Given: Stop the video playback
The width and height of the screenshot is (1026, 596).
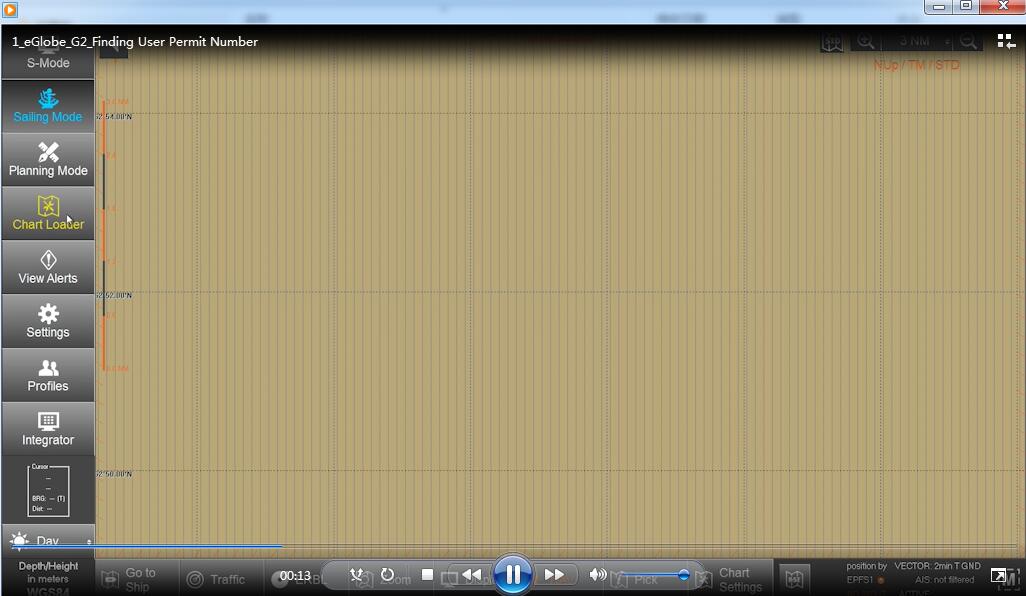Looking at the screenshot, I should [x=427, y=574].
